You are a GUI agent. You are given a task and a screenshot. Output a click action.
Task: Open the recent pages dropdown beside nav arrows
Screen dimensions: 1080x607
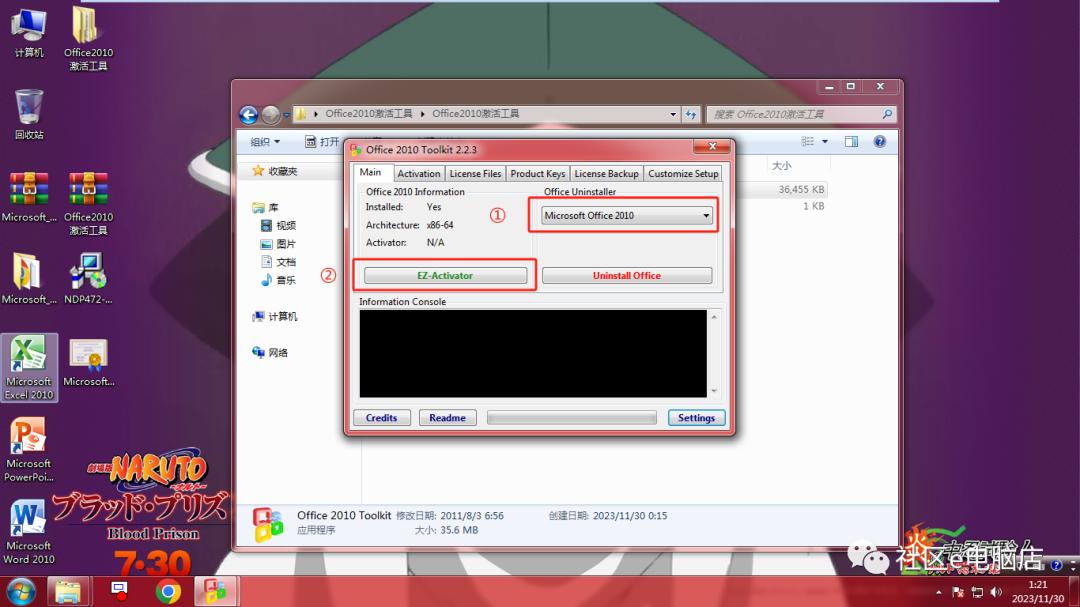[286, 115]
